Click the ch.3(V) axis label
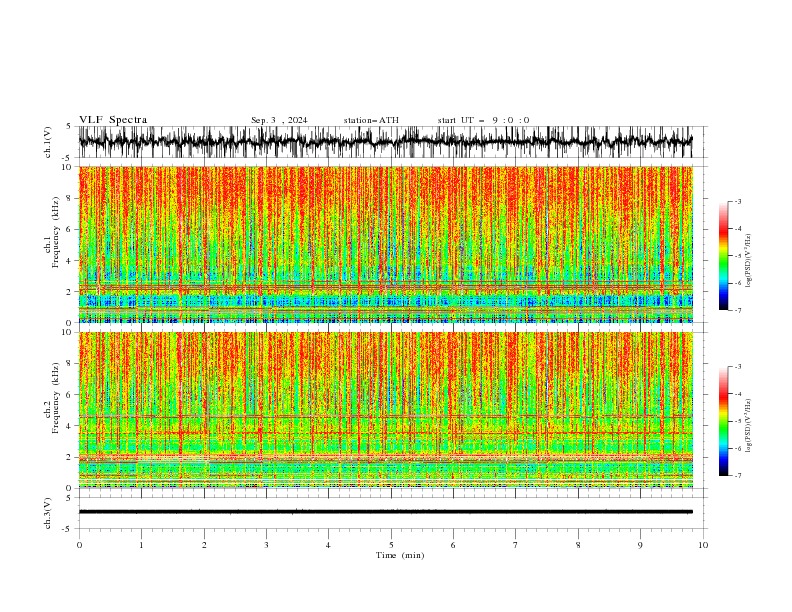 (48, 513)
